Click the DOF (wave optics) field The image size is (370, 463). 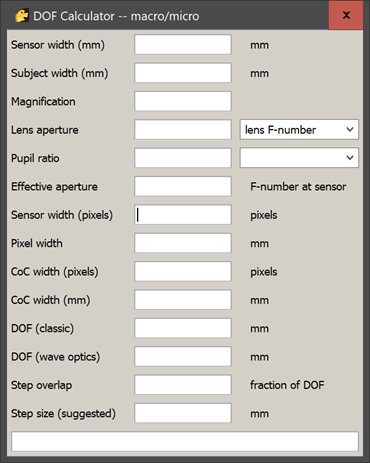pyautogui.click(x=183, y=356)
